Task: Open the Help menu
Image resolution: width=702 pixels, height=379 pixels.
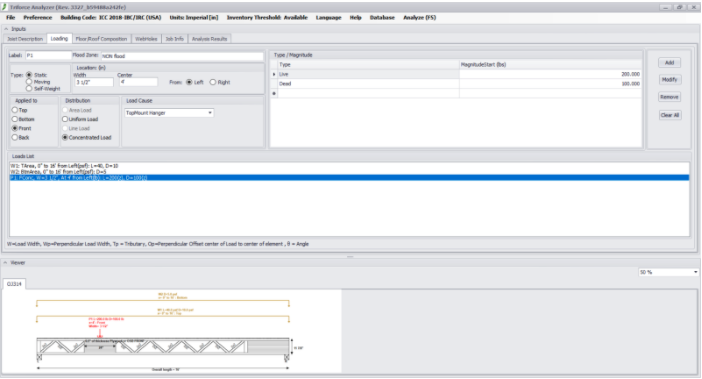Action: [x=355, y=17]
